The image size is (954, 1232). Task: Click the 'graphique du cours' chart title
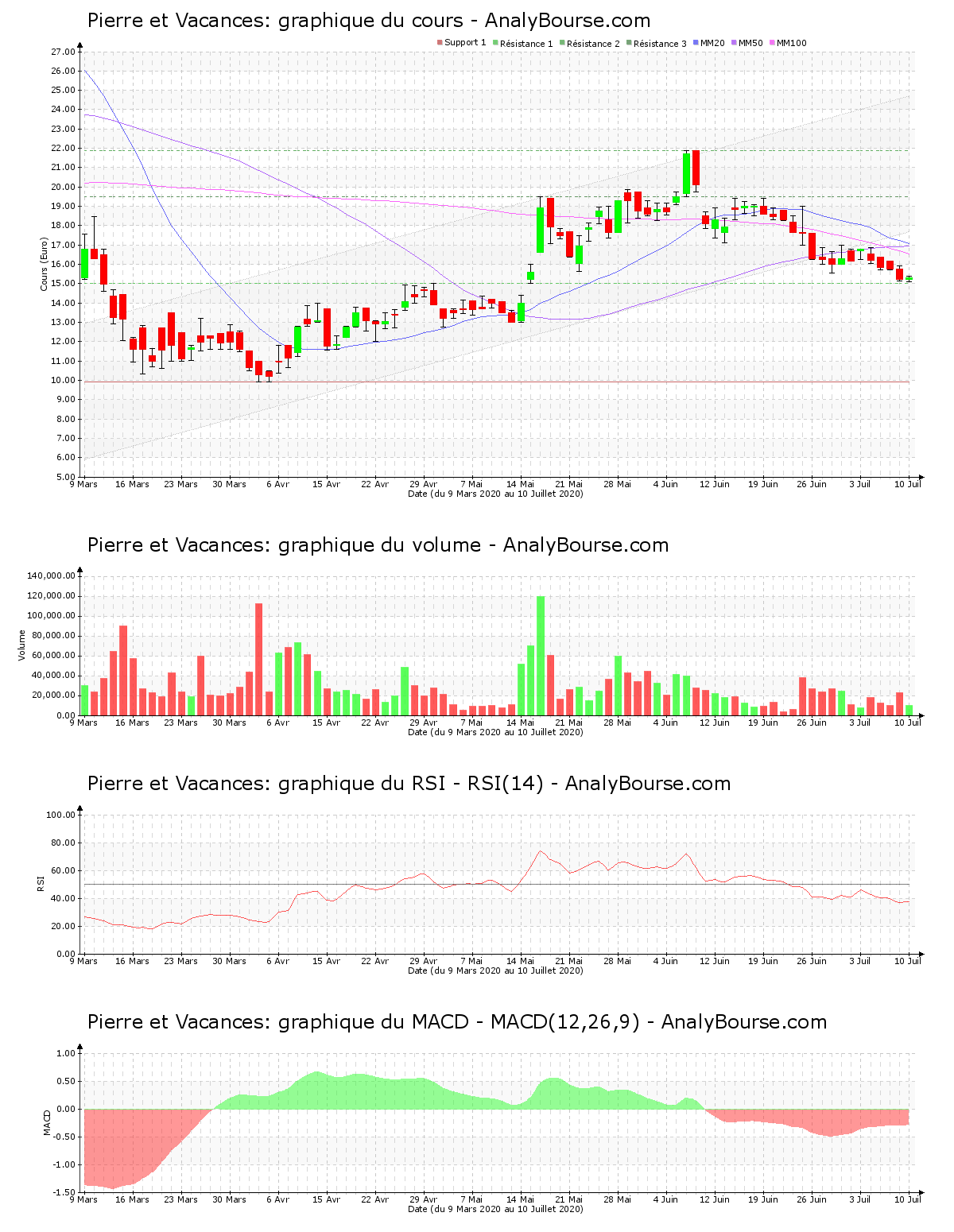pos(370,21)
